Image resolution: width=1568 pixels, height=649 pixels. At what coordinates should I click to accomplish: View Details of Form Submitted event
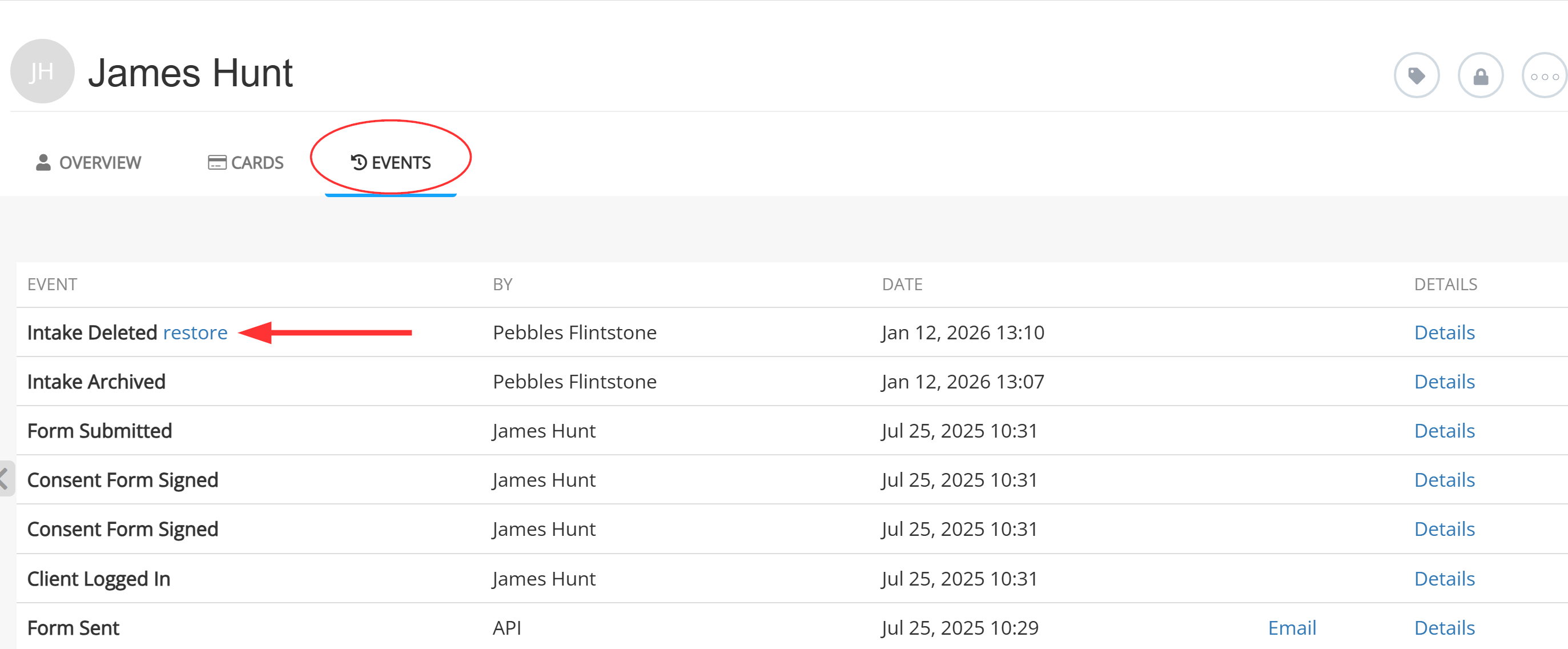(x=1444, y=430)
